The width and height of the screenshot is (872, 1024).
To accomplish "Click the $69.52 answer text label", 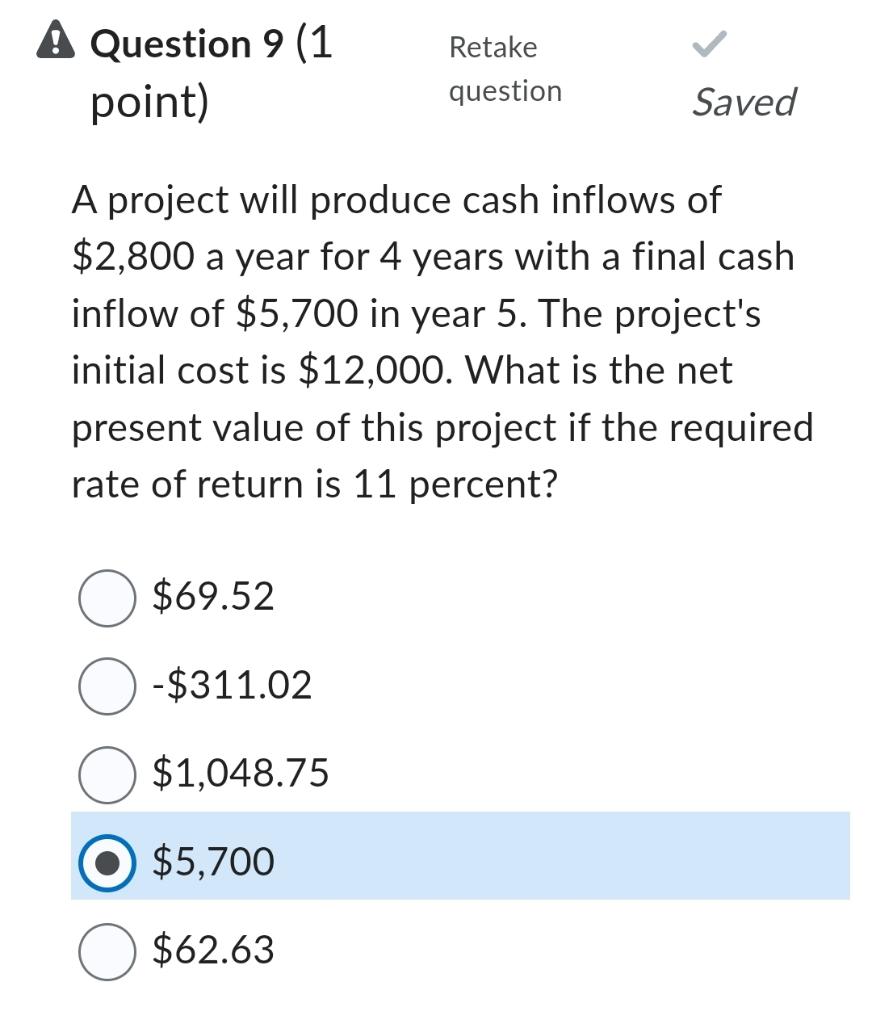I will coord(214,597).
